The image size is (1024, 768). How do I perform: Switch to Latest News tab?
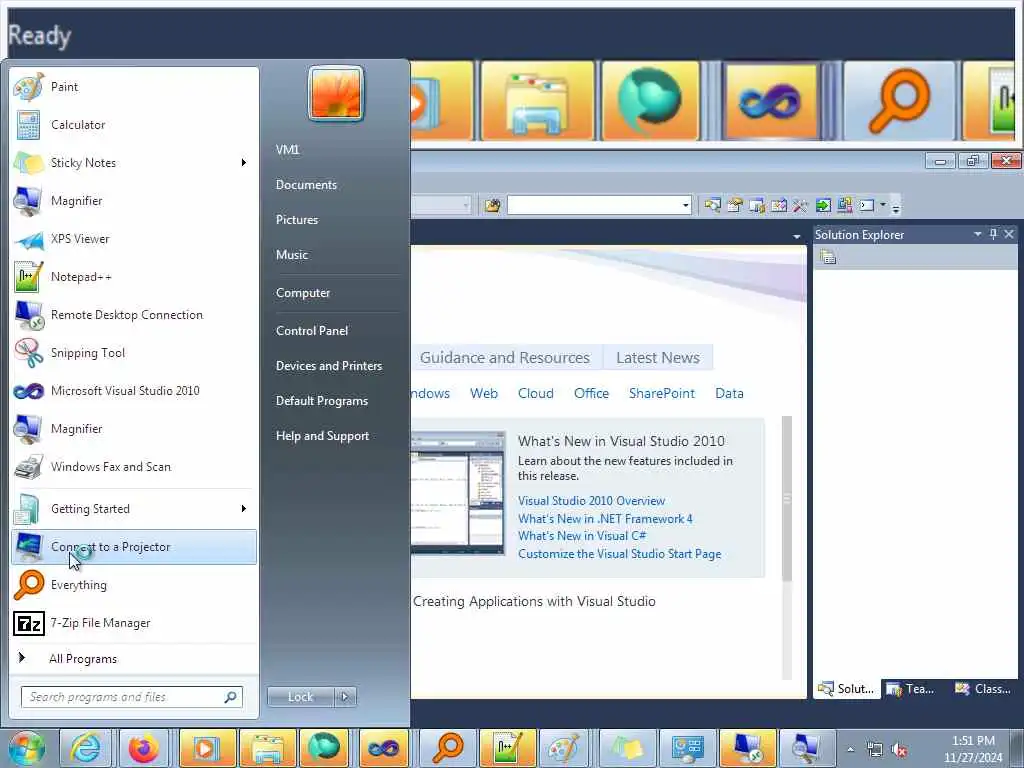(x=658, y=358)
